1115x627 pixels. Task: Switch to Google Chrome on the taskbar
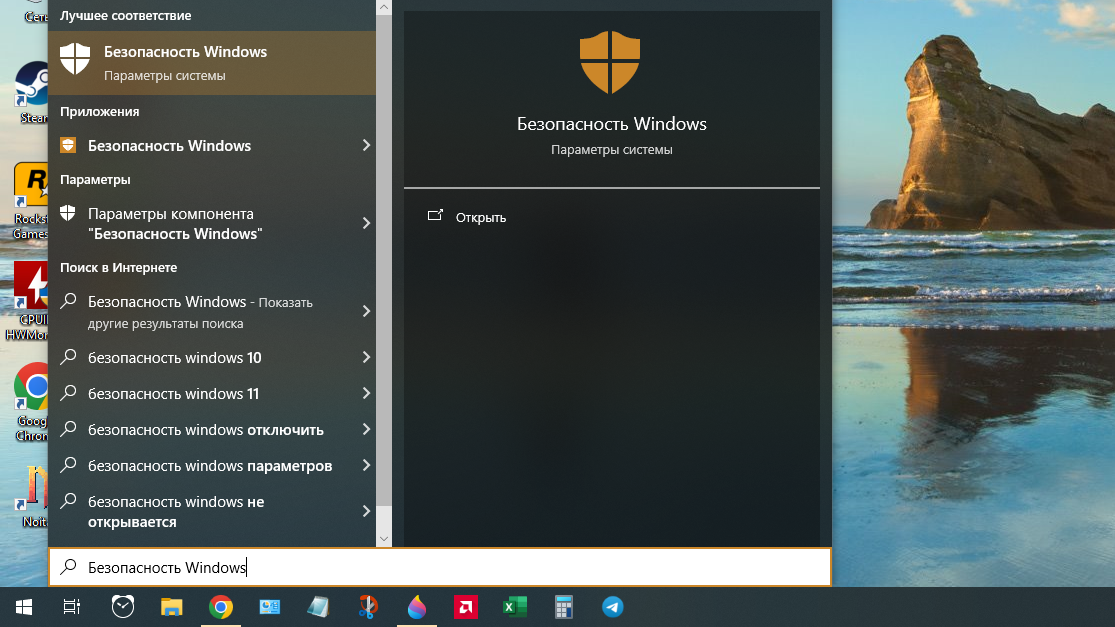[220, 607]
